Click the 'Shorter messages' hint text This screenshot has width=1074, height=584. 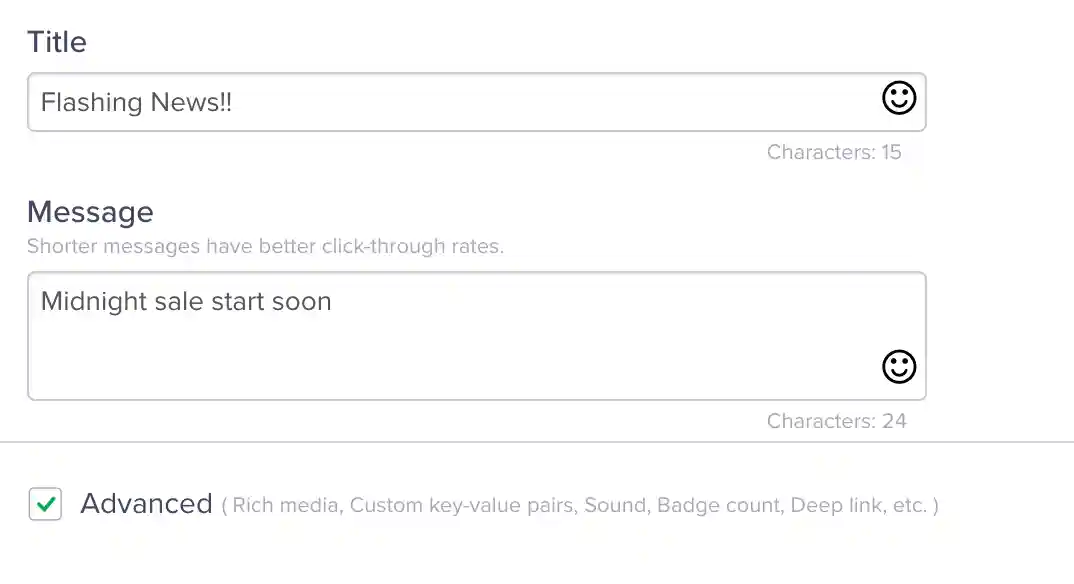tap(265, 246)
